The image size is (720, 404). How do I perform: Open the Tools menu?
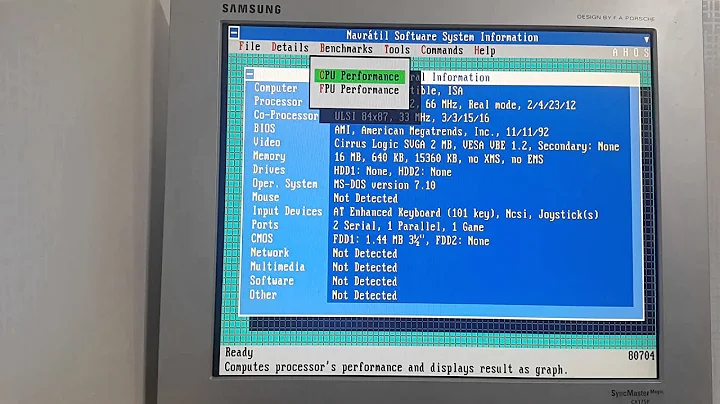tap(397, 50)
